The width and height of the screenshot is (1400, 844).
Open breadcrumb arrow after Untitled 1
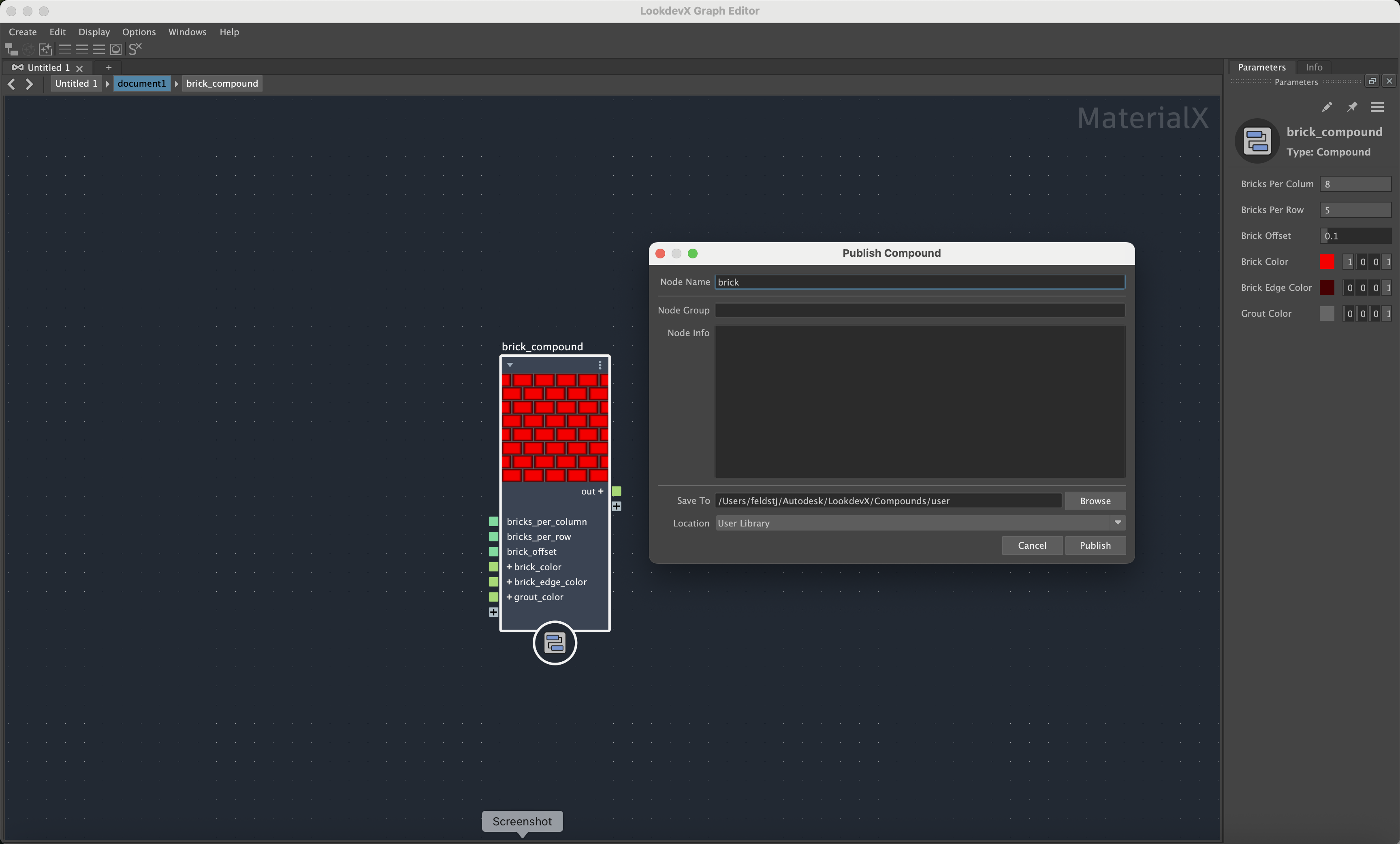pyautogui.click(x=107, y=84)
